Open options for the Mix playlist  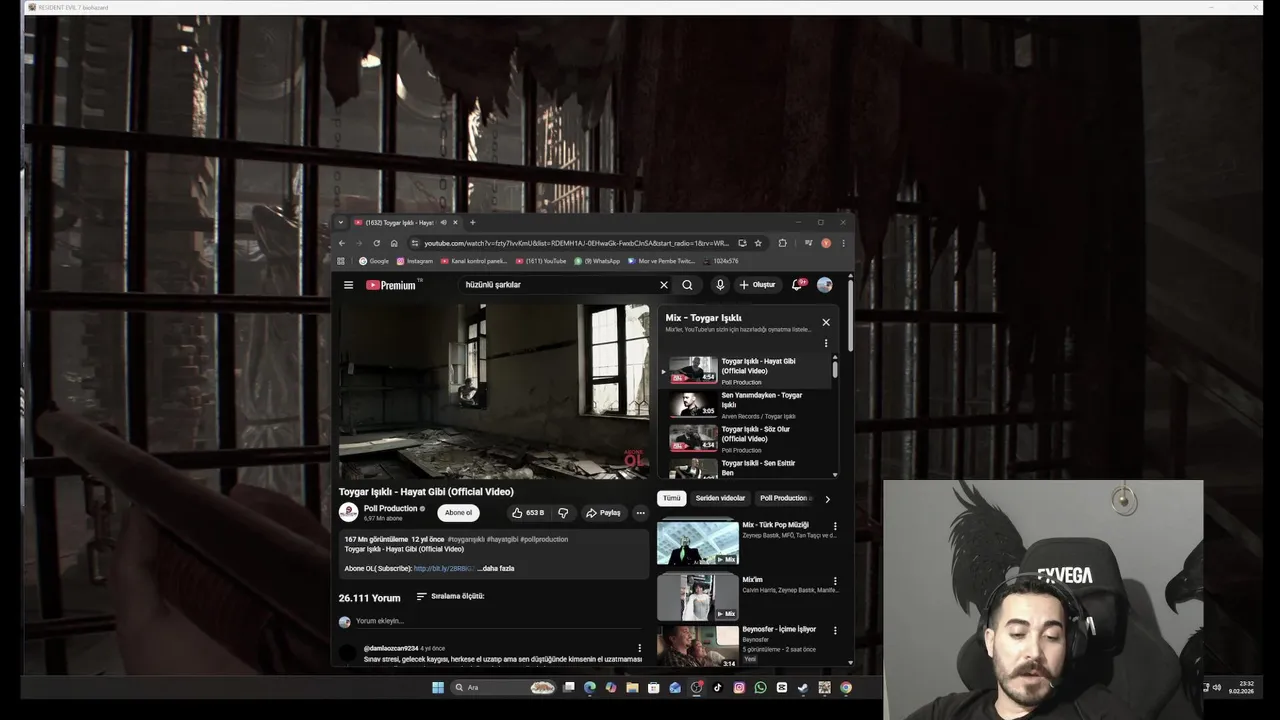(x=826, y=343)
